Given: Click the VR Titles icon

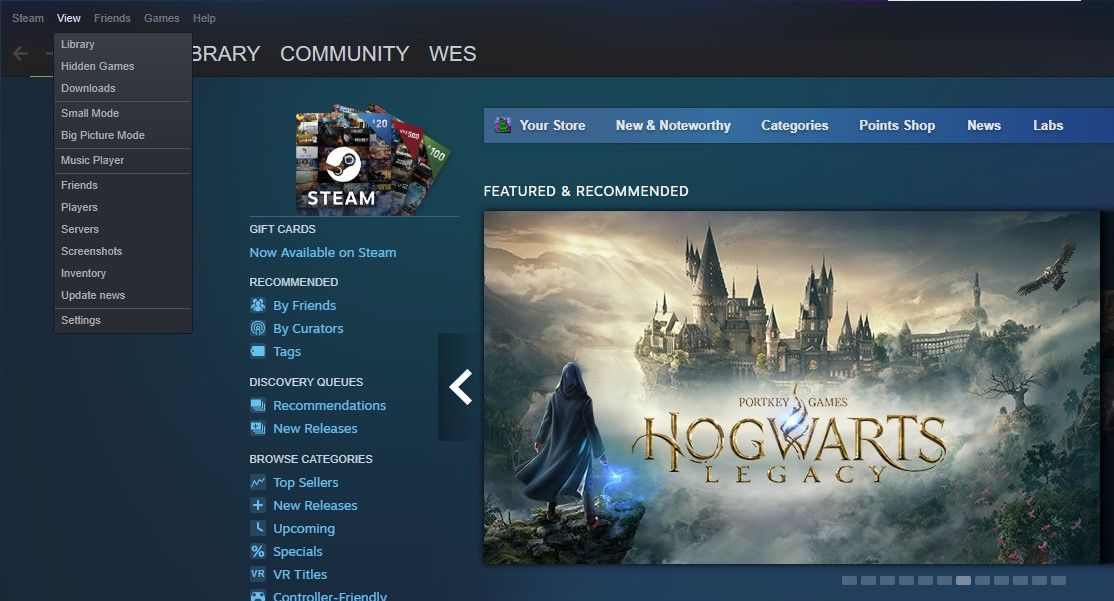Looking at the screenshot, I should point(258,574).
